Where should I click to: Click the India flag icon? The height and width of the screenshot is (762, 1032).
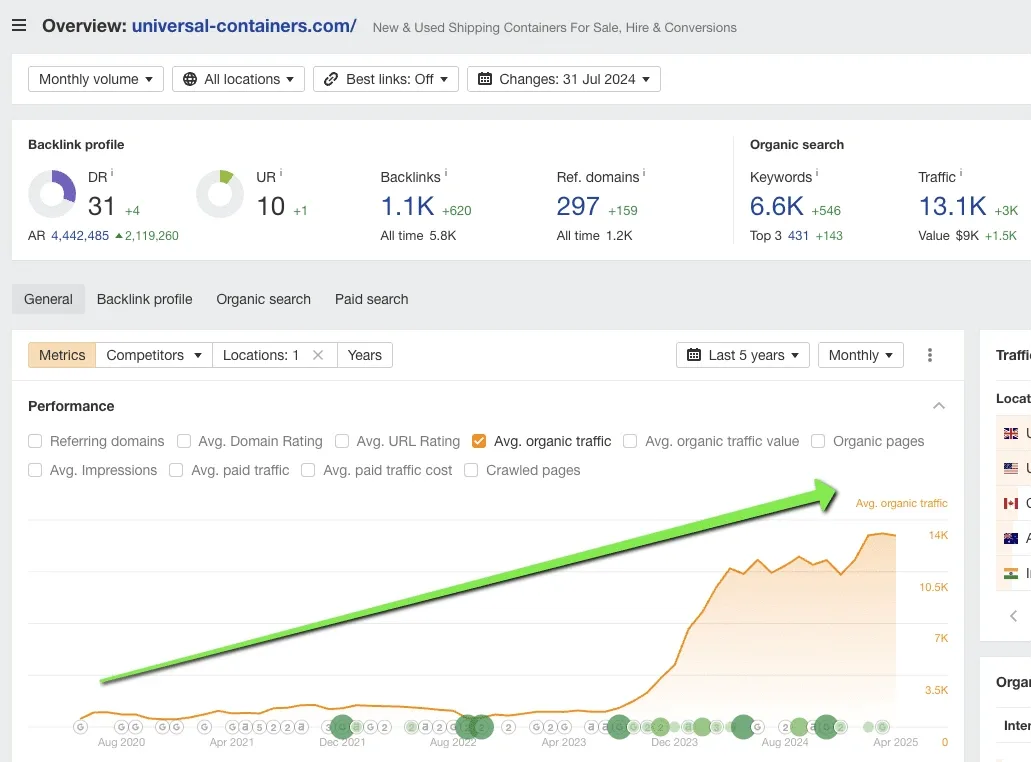[x=1011, y=574]
